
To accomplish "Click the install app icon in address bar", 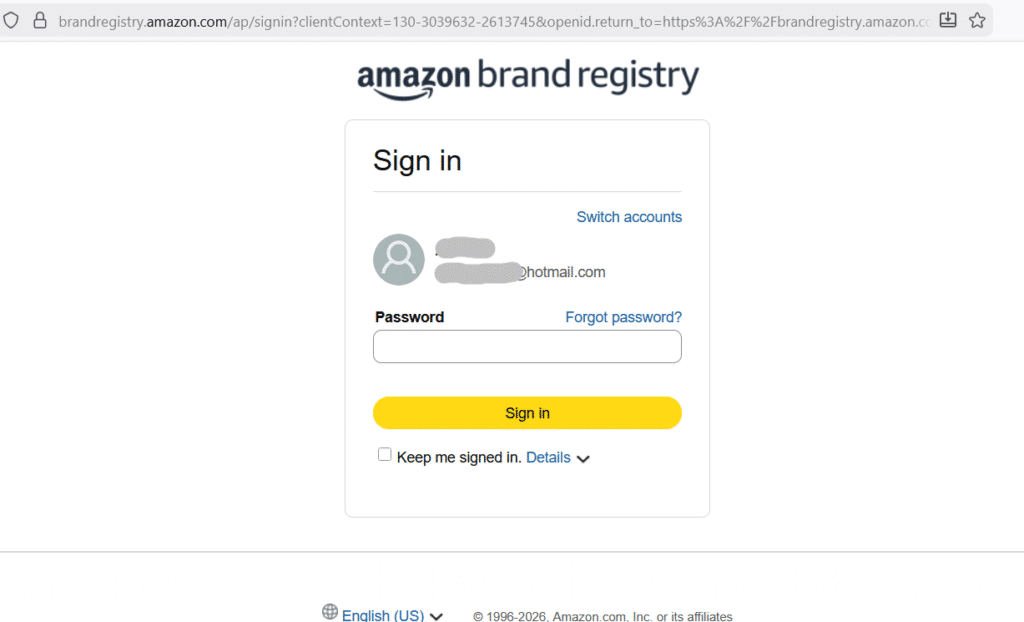I will pos(948,20).
